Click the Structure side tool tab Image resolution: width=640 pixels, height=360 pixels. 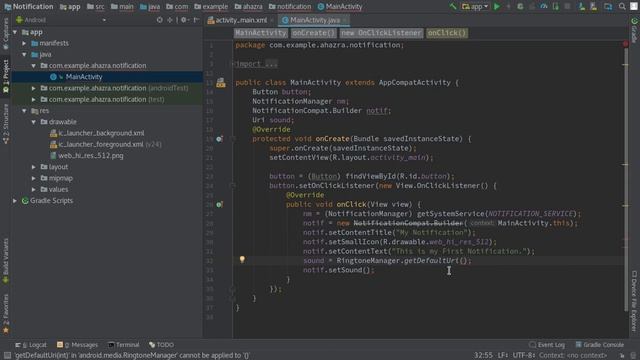click(x=6, y=124)
